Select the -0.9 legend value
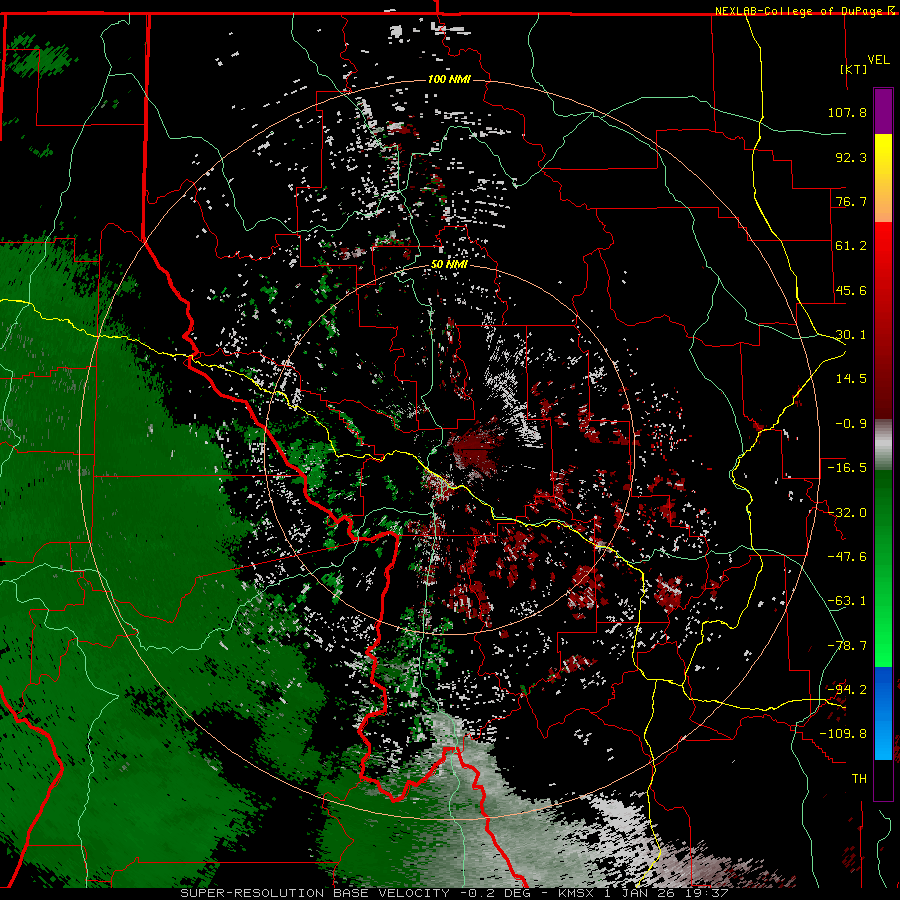 pos(851,424)
